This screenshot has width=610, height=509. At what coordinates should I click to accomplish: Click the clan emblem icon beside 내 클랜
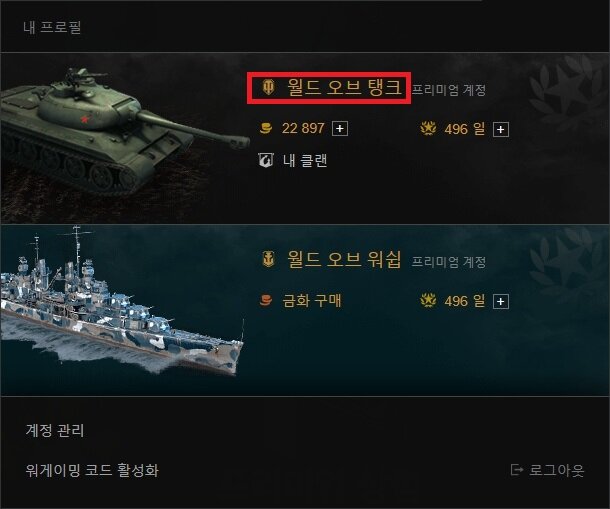pos(266,160)
